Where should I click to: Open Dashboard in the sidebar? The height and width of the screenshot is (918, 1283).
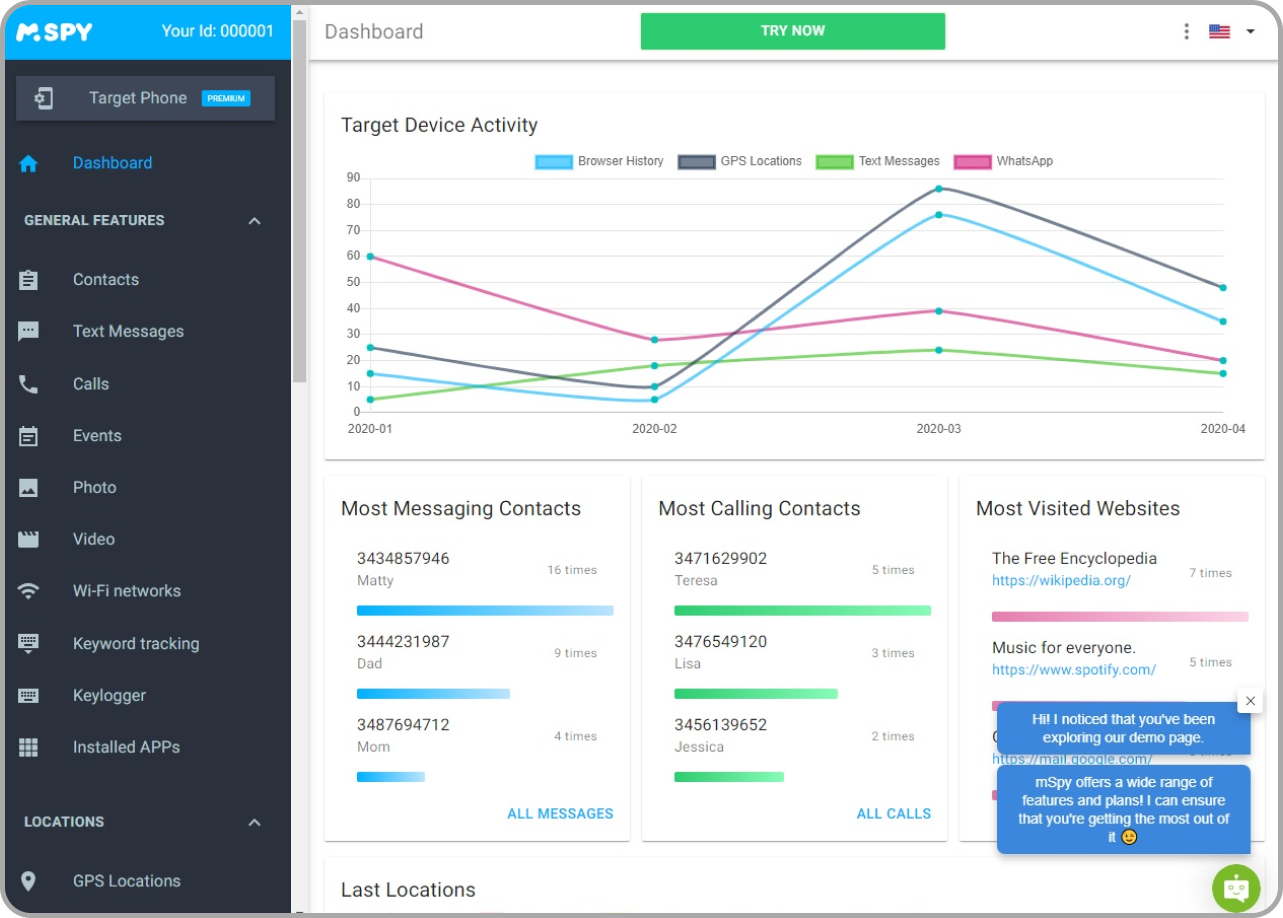(112, 163)
